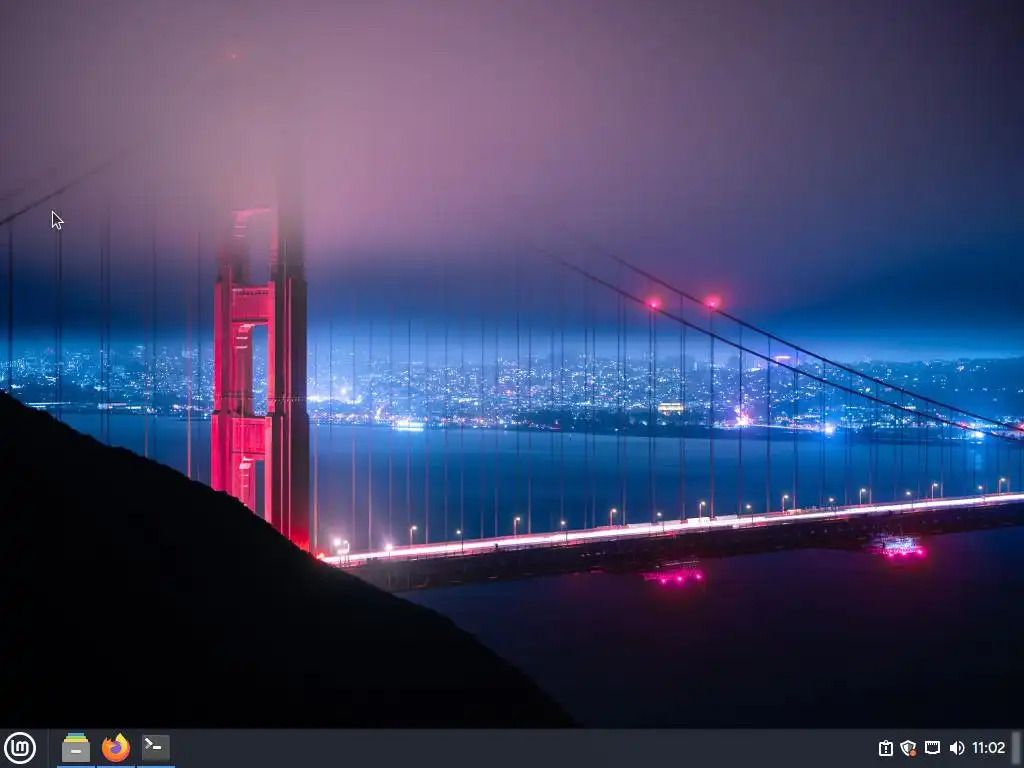Open the sound volume applet

point(957,748)
